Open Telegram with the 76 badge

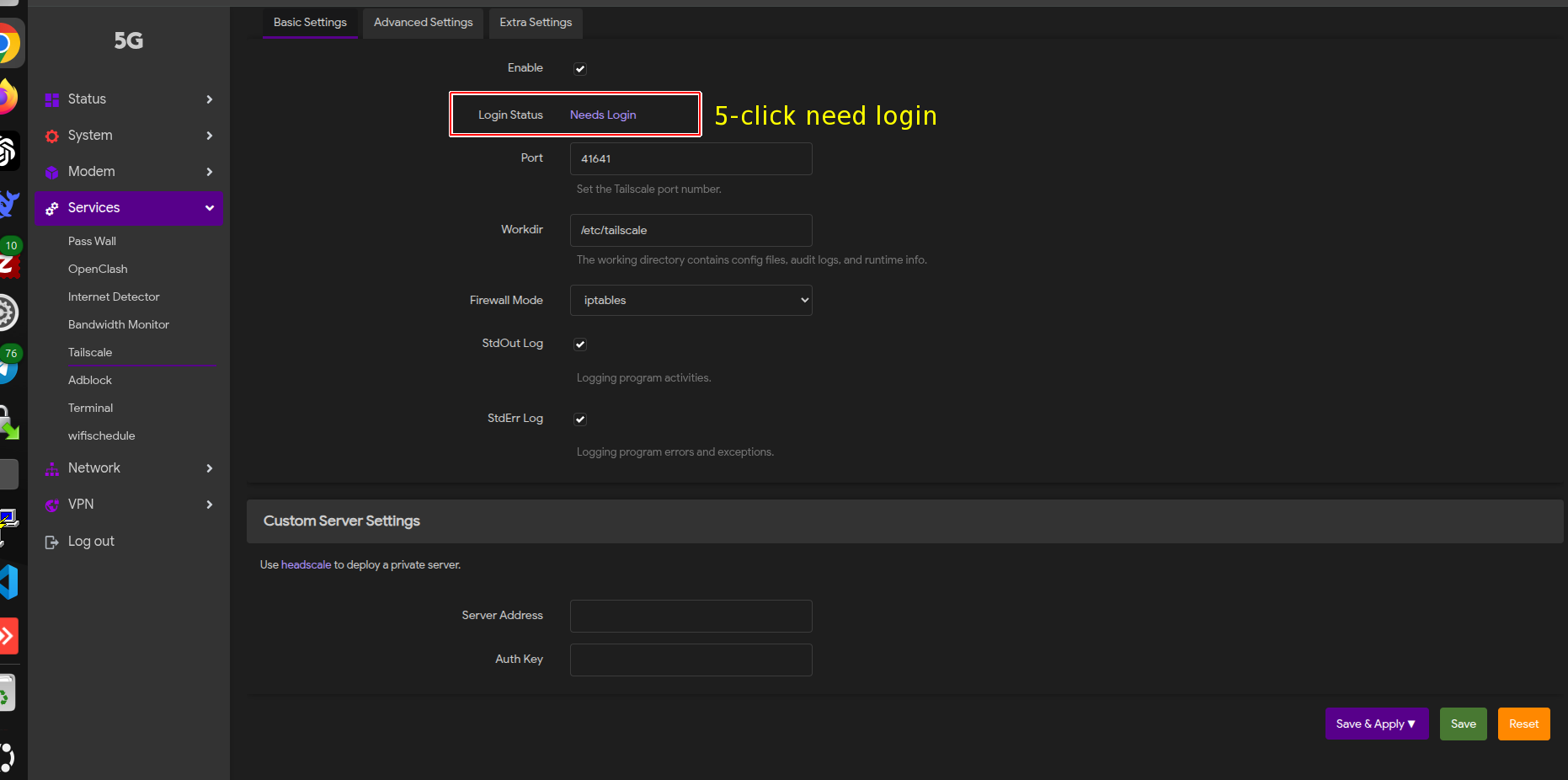coord(8,365)
